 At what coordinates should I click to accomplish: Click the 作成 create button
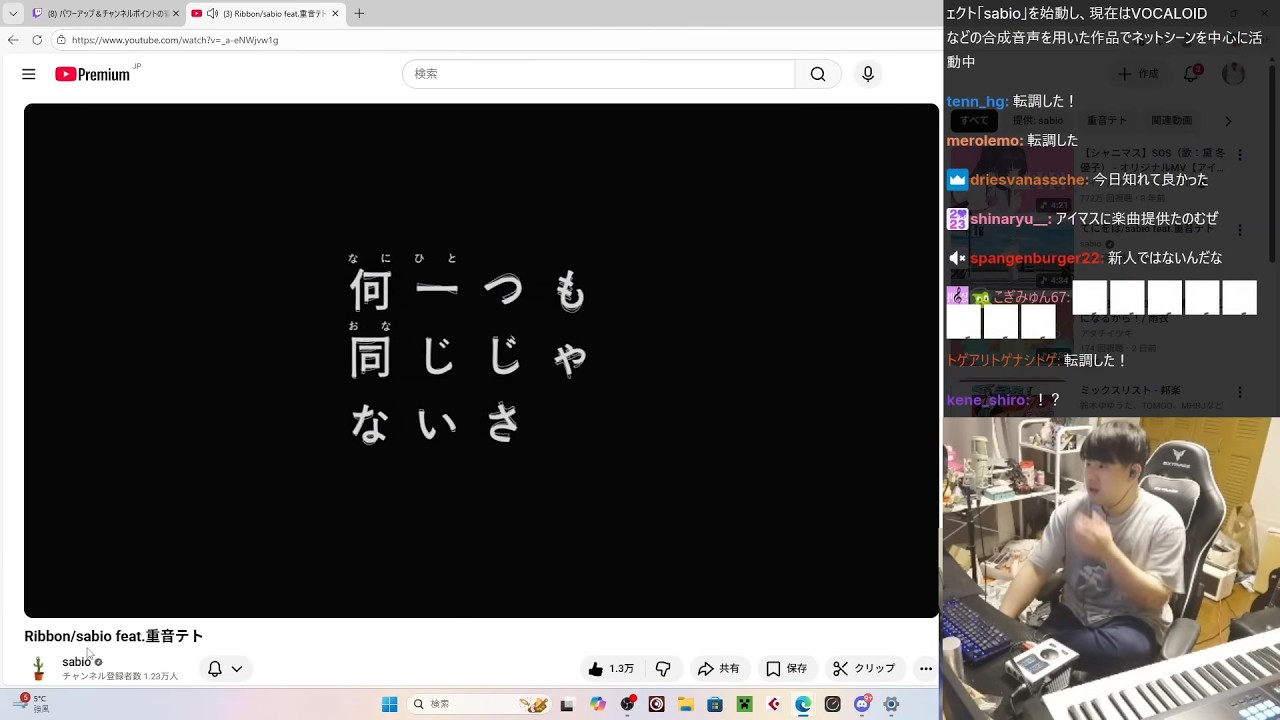click(1138, 74)
